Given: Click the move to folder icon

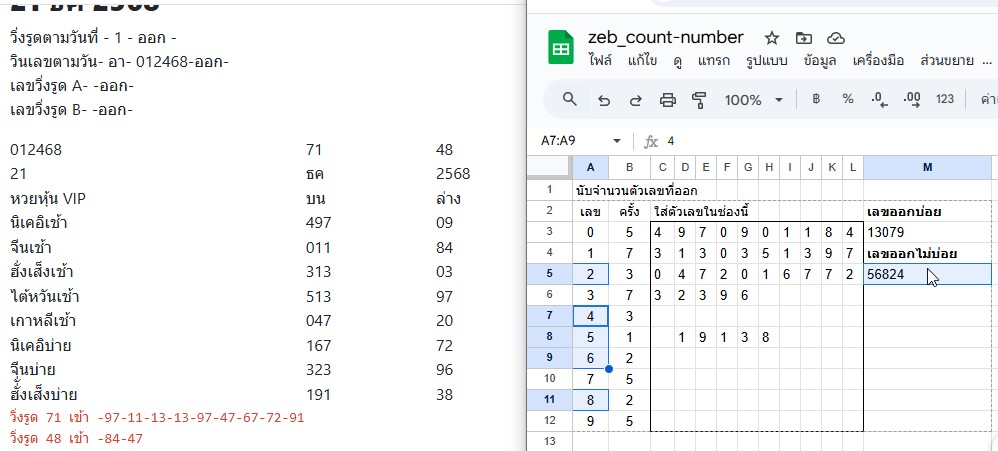Looking at the screenshot, I should (x=804, y=38).
